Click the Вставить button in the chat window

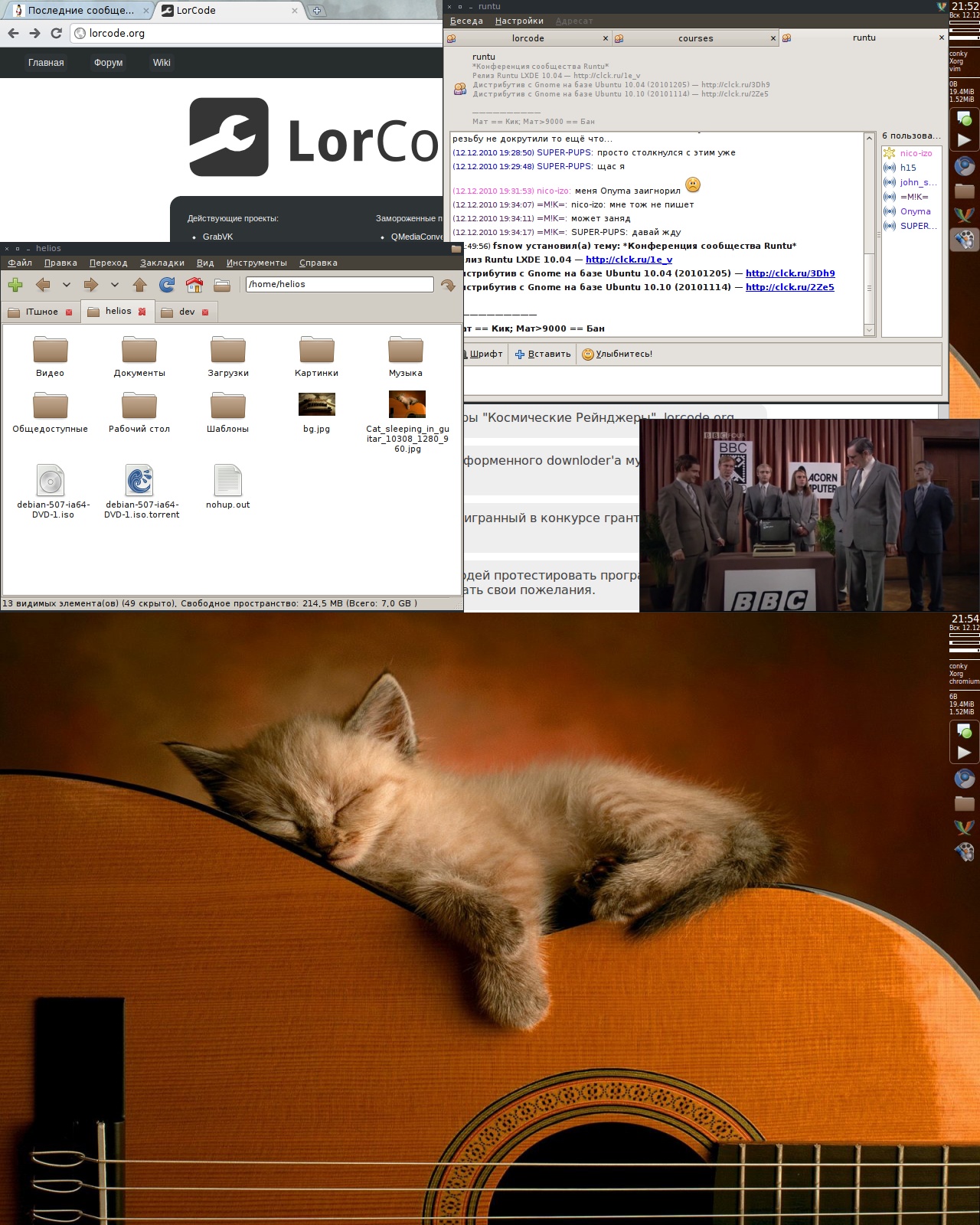[543, 354]
